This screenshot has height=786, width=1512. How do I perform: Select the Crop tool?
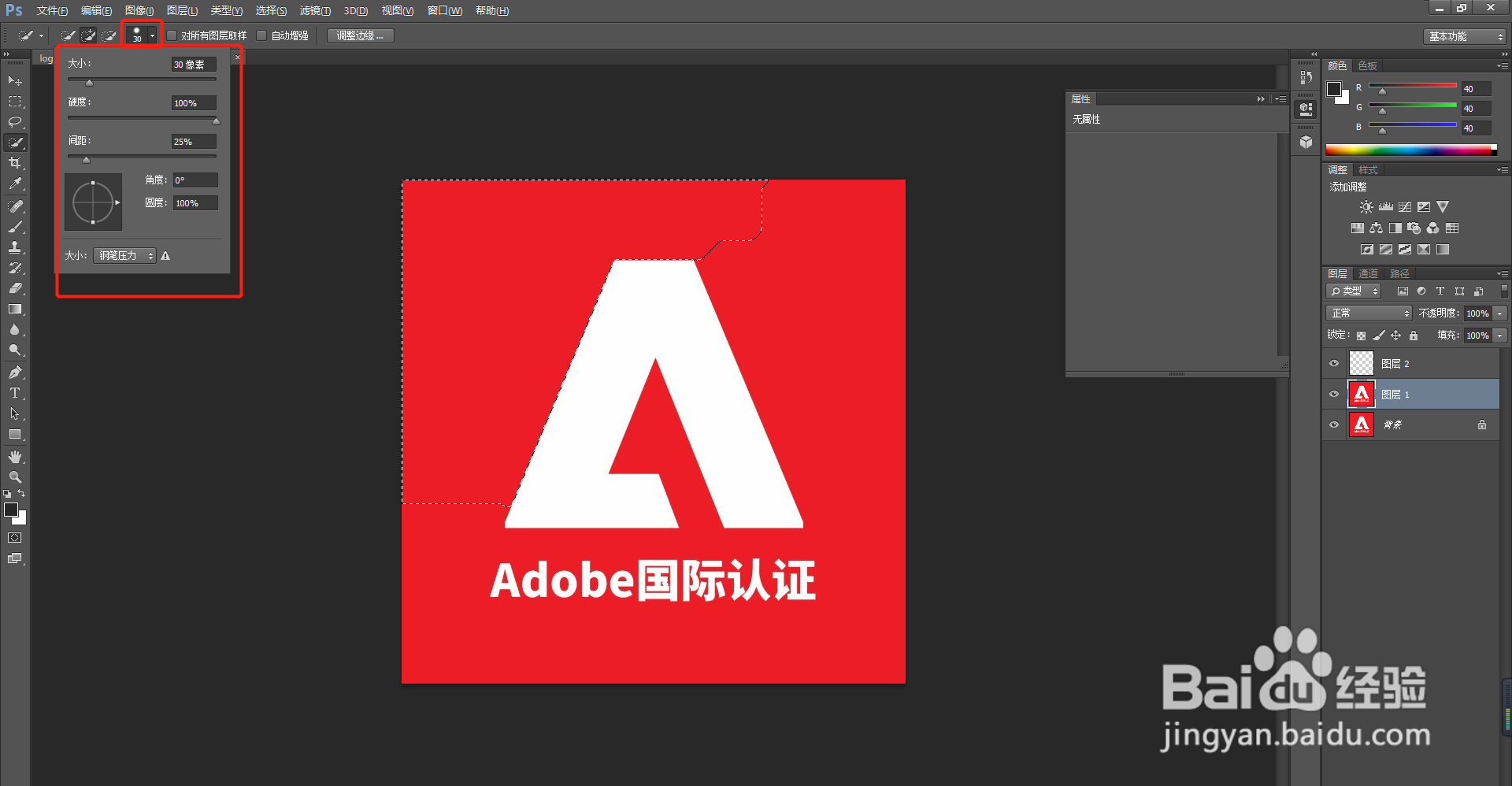click(x=15, y=163)
